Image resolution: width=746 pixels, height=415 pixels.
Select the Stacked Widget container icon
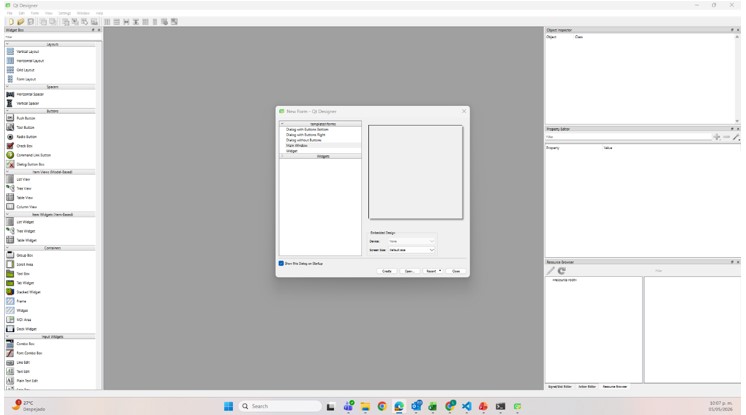coord(10,292)
